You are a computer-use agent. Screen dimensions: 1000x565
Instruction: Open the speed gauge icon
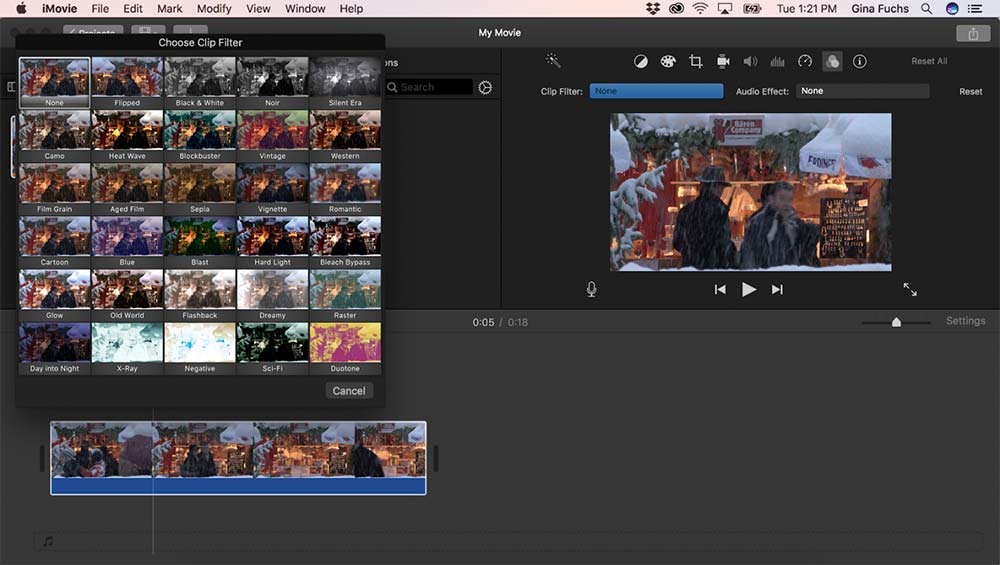[x=805, y=61]
